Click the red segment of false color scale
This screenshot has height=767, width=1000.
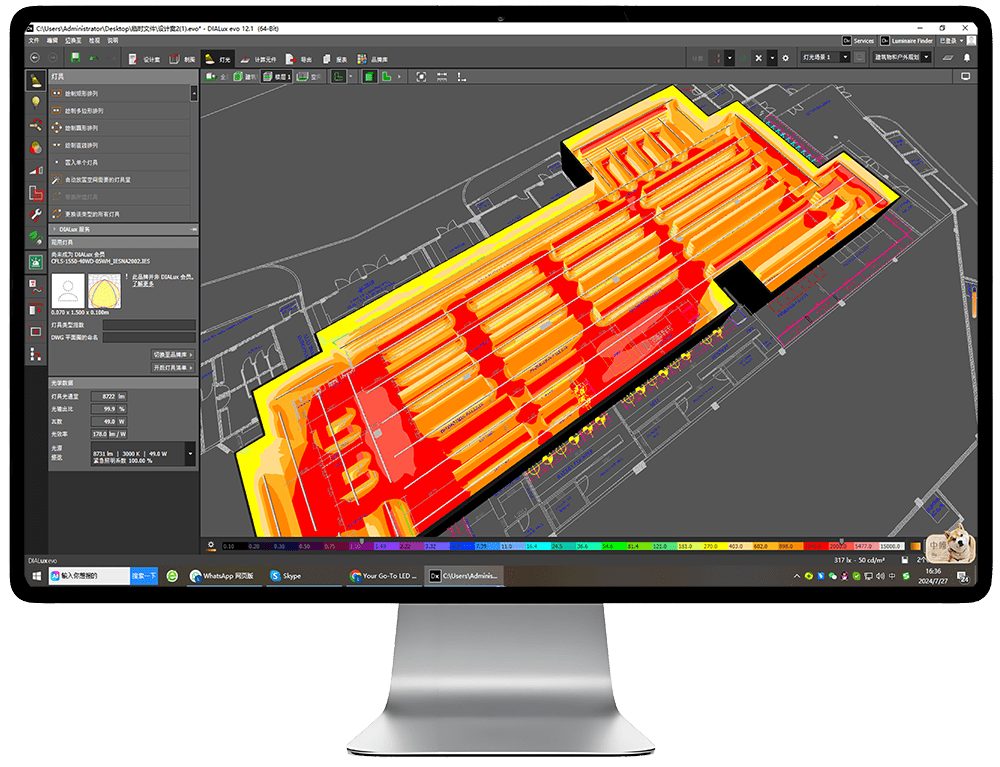837,546
